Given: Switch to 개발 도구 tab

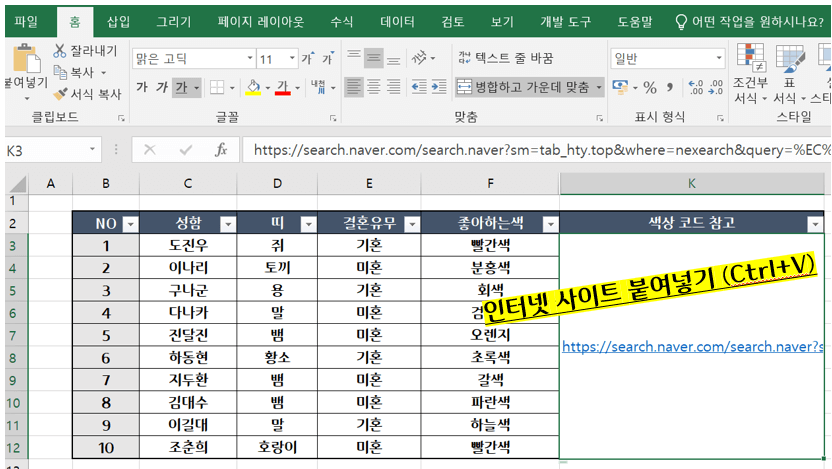Looking at the screenshot, I should click(566, 22).
